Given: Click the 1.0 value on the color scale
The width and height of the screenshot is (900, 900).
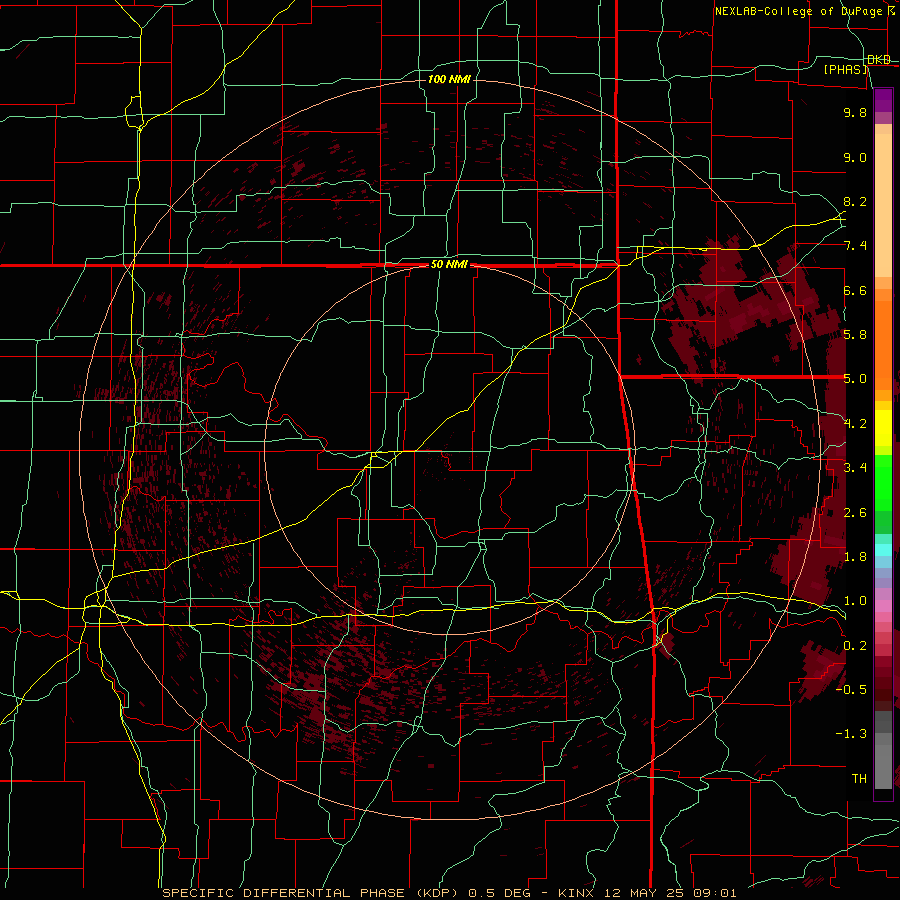Looking at the screenshot, I should click(x=855, y=601).
